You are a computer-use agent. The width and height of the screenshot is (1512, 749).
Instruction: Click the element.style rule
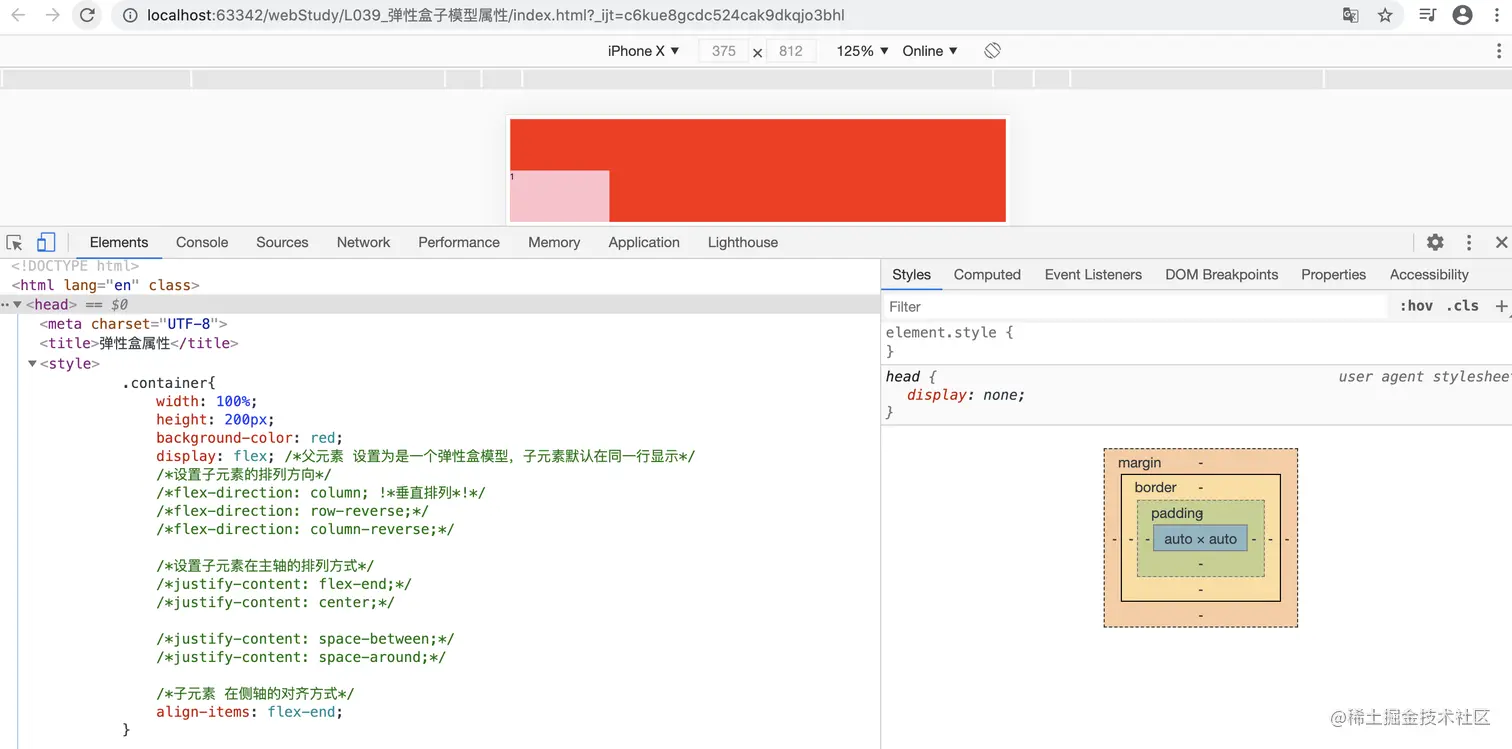(949, 332)
